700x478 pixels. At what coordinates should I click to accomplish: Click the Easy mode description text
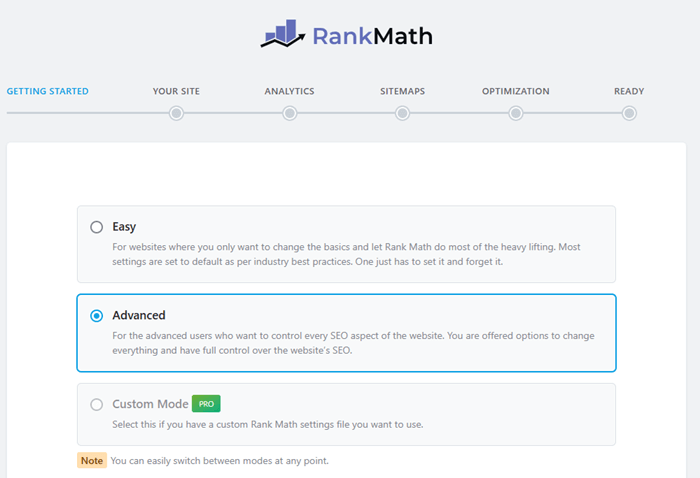(346, 254)
